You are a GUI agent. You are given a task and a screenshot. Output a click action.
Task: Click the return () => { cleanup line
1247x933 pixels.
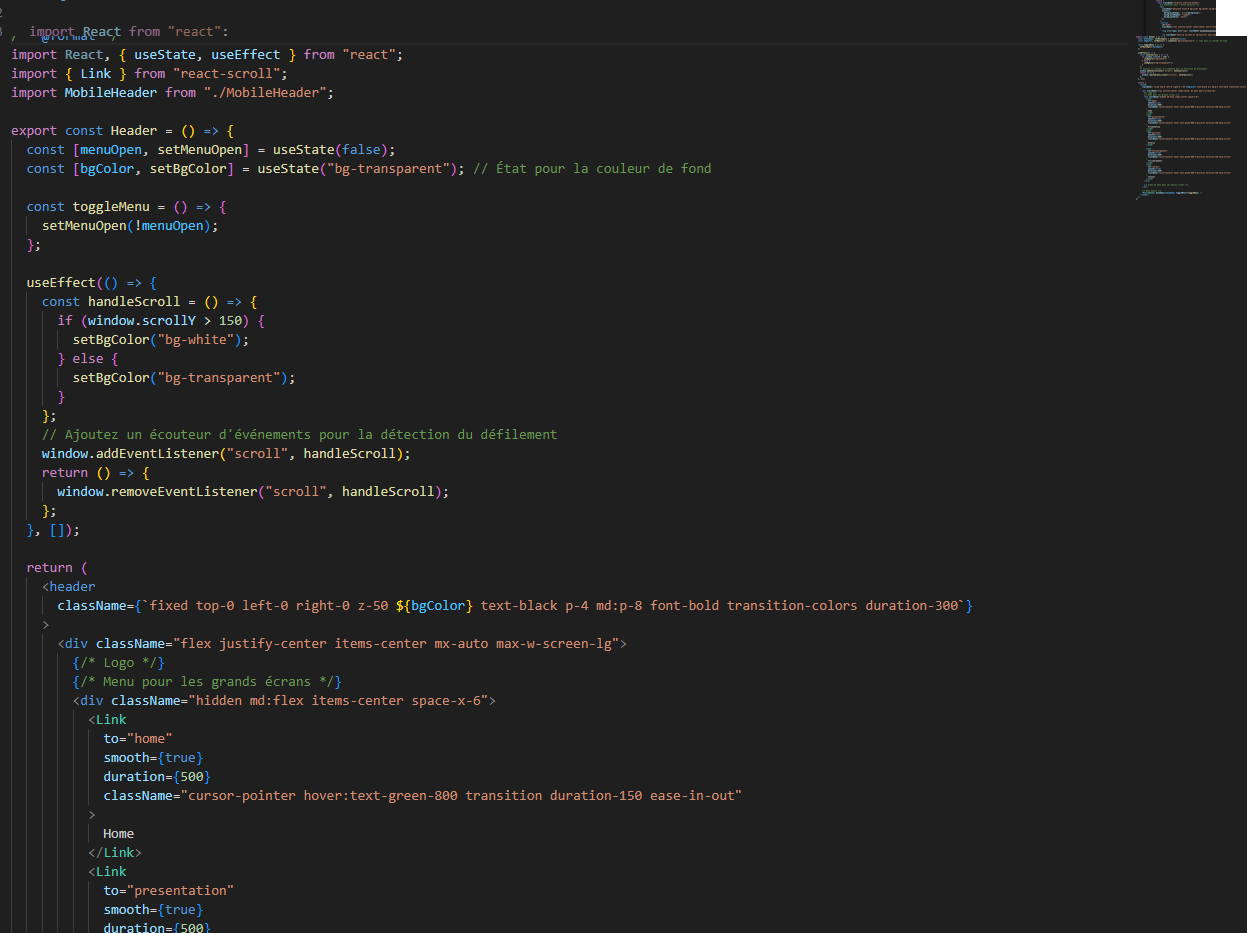coord(95,472)
